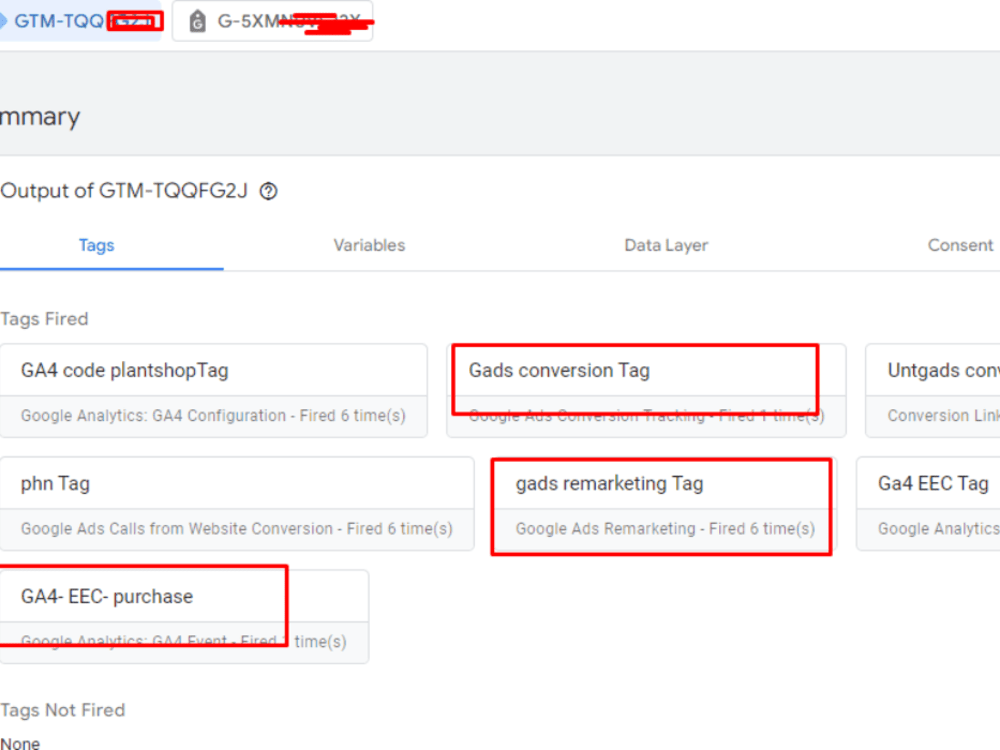Open the GA4 code plantshopTag card
The height and width of the screenshot is (750, 1000).
214,390
